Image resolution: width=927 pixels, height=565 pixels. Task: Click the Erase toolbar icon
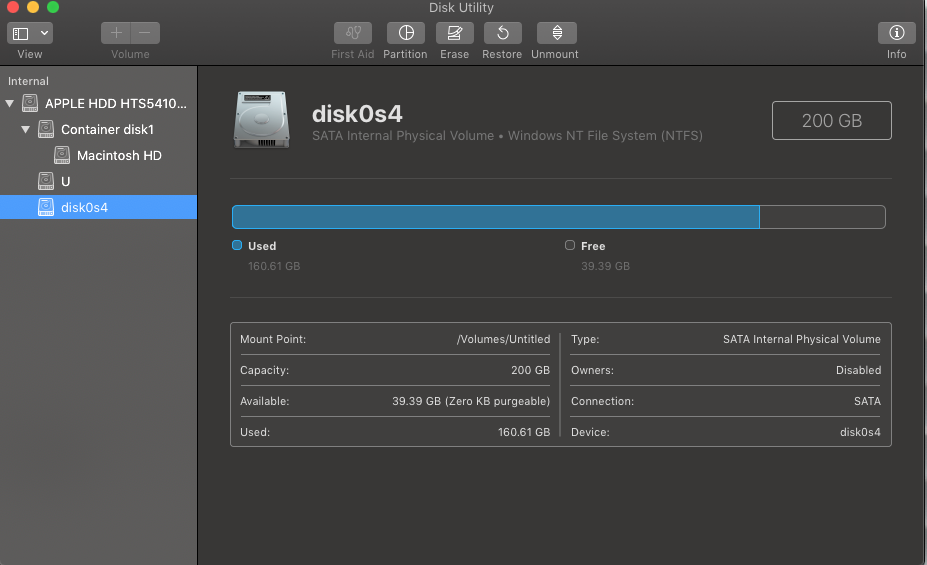coord(455,33)
